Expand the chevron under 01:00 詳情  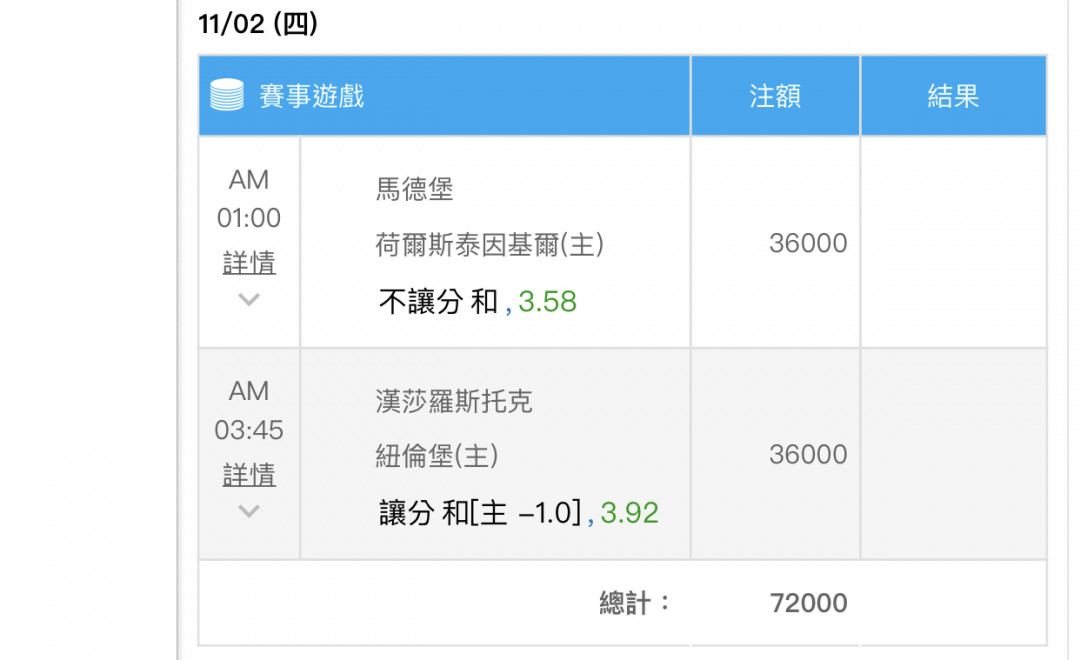click(x=249, y=300)
